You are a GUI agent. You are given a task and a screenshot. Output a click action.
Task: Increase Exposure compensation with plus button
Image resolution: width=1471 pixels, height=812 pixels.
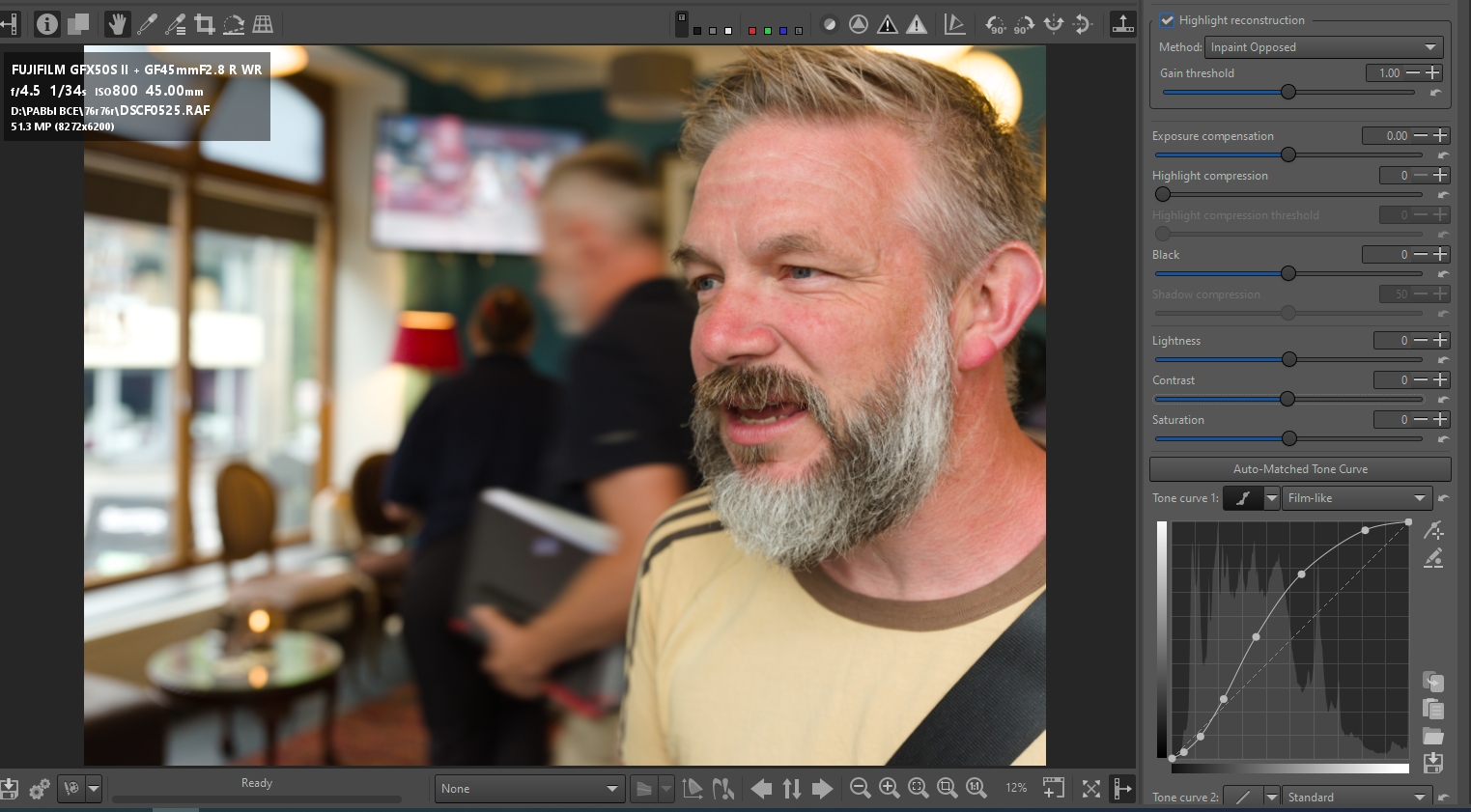(1440, 136)
